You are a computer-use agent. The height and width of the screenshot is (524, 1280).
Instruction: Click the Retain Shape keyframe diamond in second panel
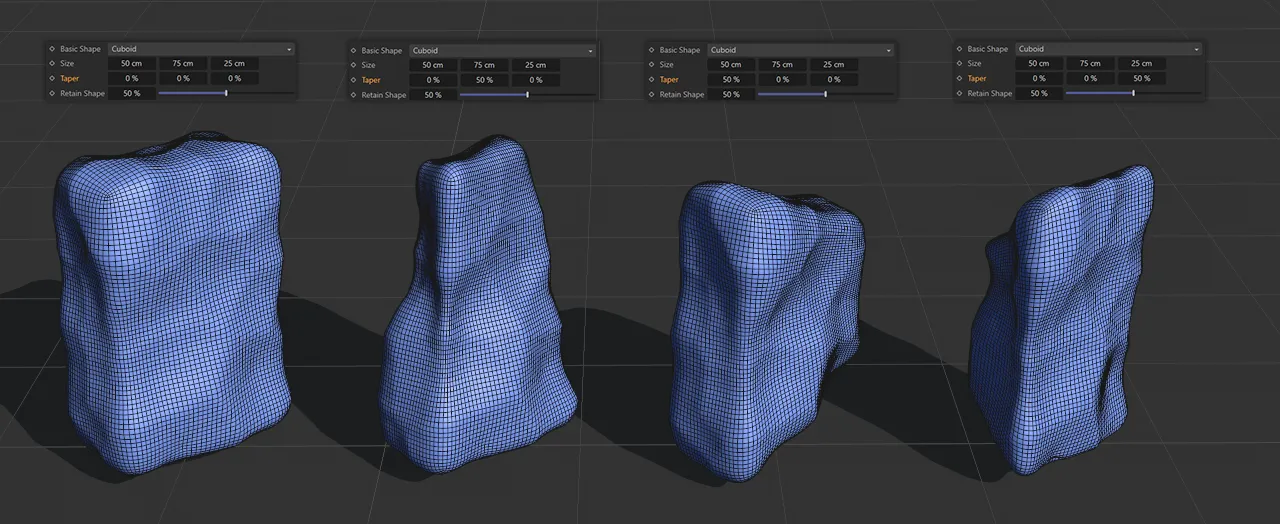pos(353,95)
